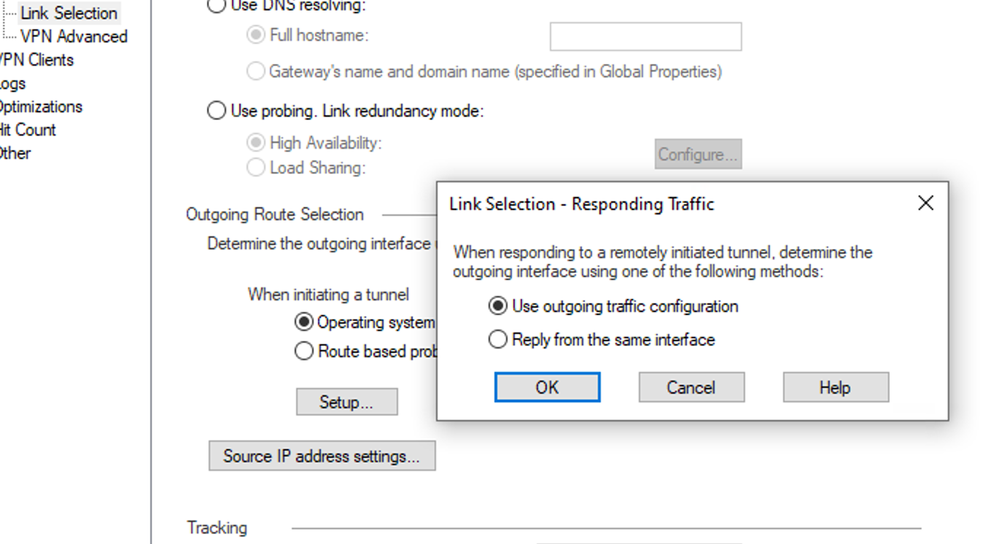Click the Setup button
Image resolution: width=999 pixels, height=544 pixels.
(x=347, y=402)
